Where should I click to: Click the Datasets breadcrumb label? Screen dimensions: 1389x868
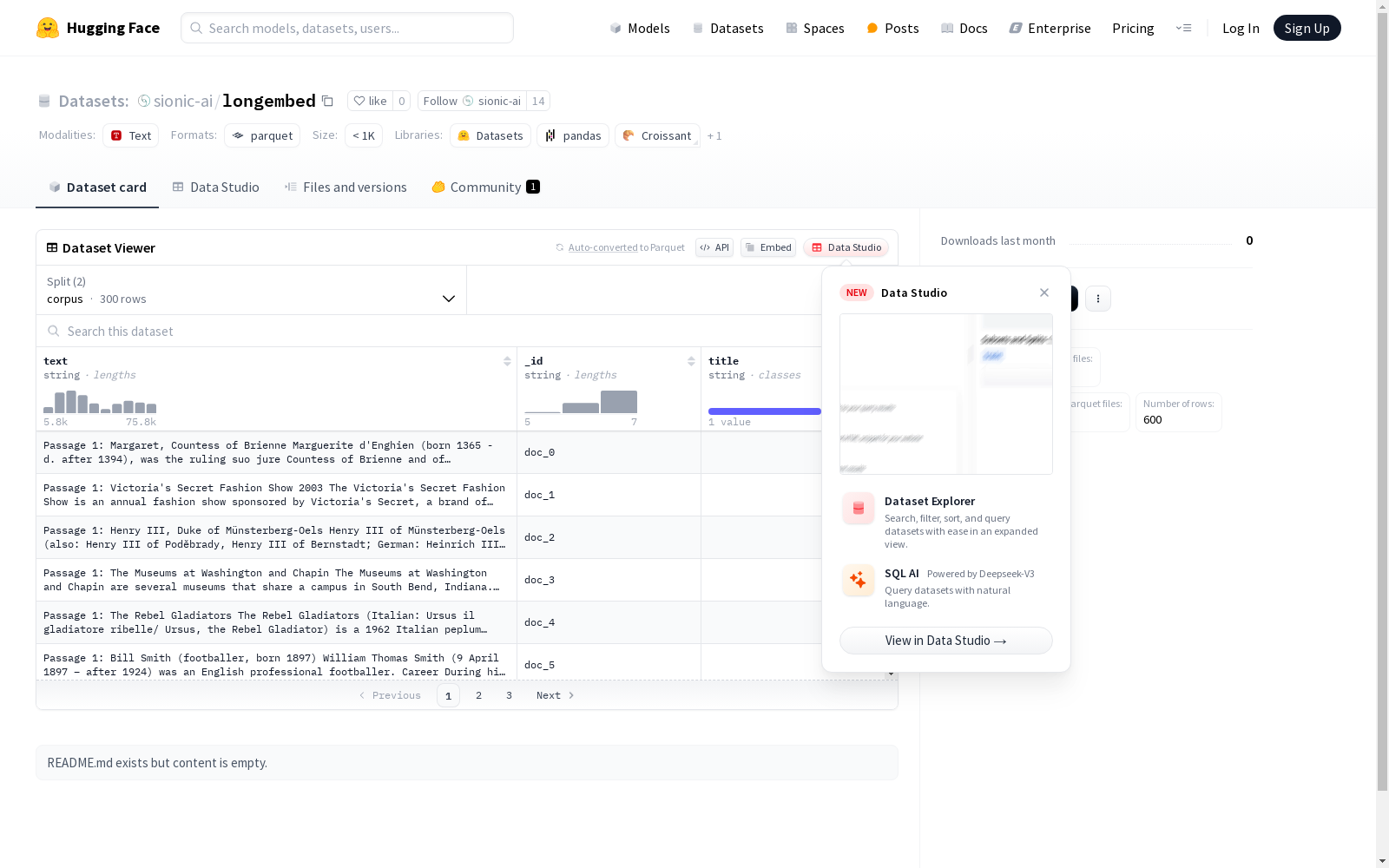tap(94, 101)
